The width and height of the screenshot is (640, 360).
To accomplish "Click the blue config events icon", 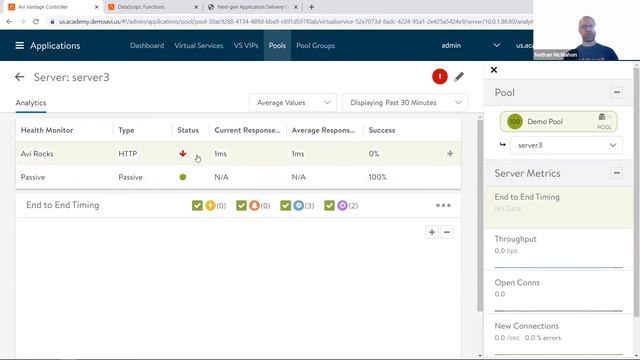I will pyautogui.click(x=298, y=205).
